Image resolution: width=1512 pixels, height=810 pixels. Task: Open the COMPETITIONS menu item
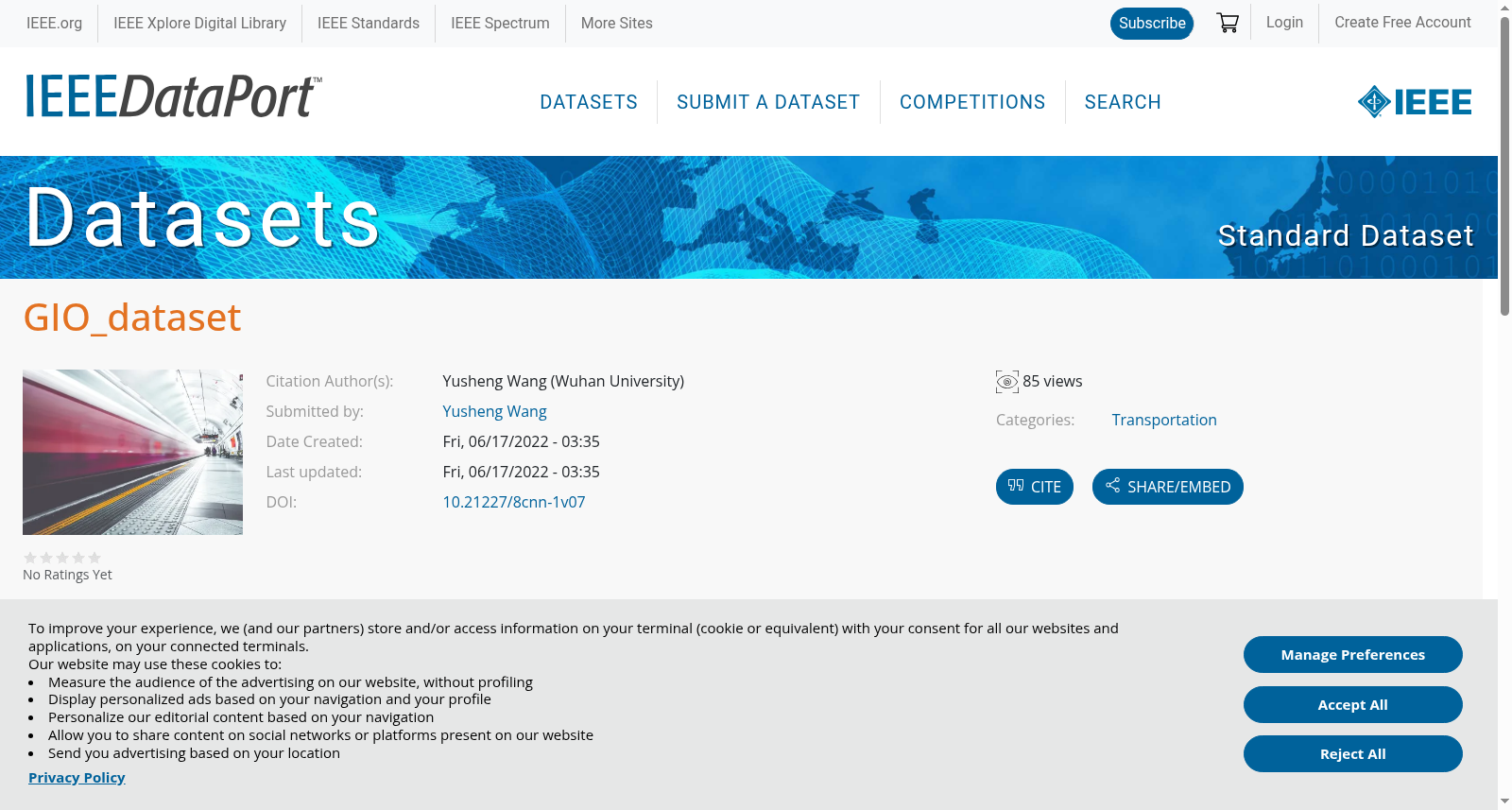[972, 102]
